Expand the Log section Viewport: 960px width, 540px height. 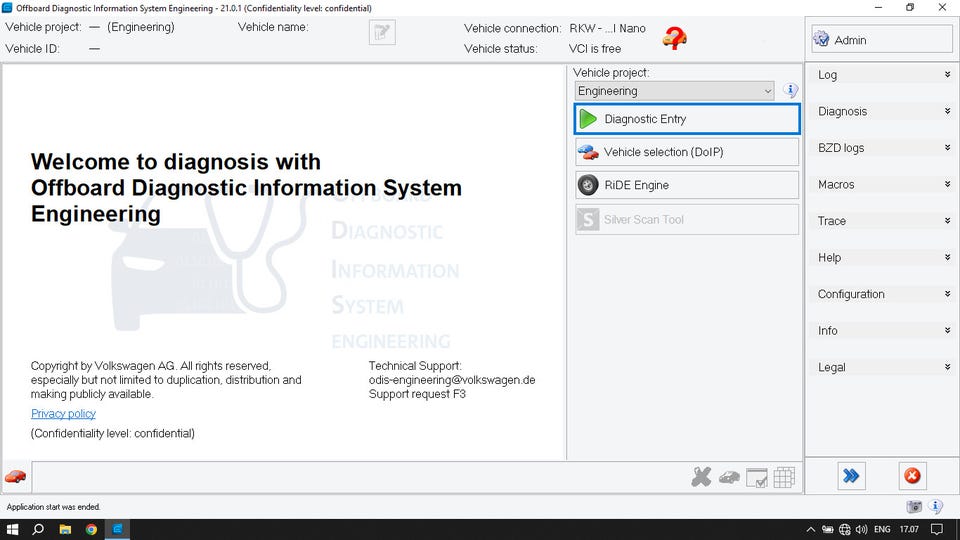(x=883, y=75)
